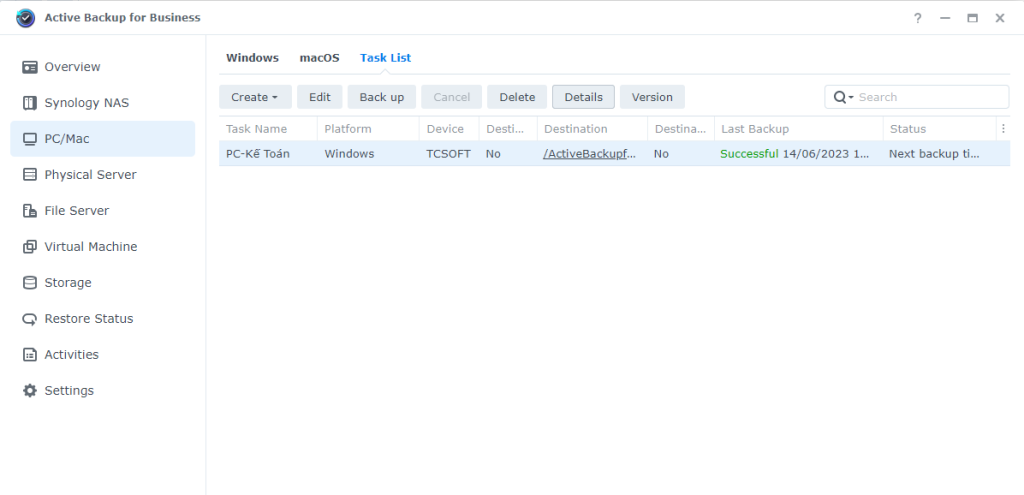1024x495 pixels.
Task: Open search filter dropdown arrow
Action: coord(844,97)
